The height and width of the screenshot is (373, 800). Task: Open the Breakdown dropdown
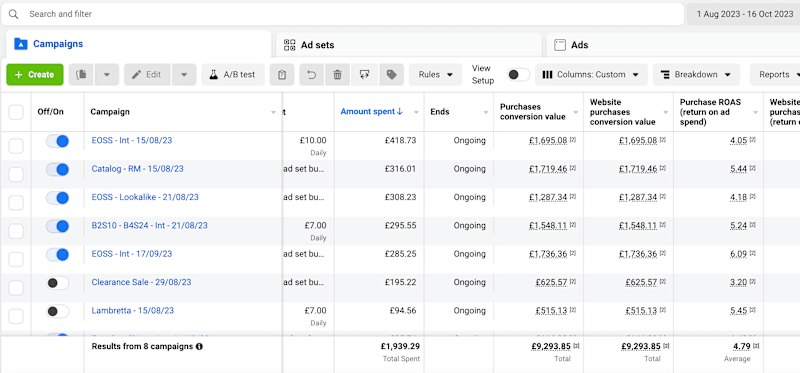(x=696, y=74)
